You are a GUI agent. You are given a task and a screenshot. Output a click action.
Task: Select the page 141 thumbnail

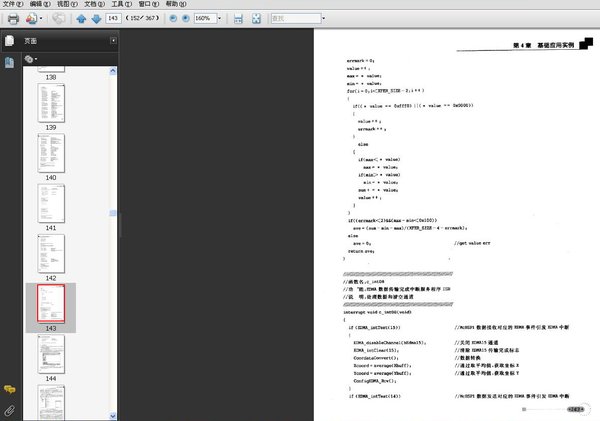pyautogui.click(x=51, y=204)
